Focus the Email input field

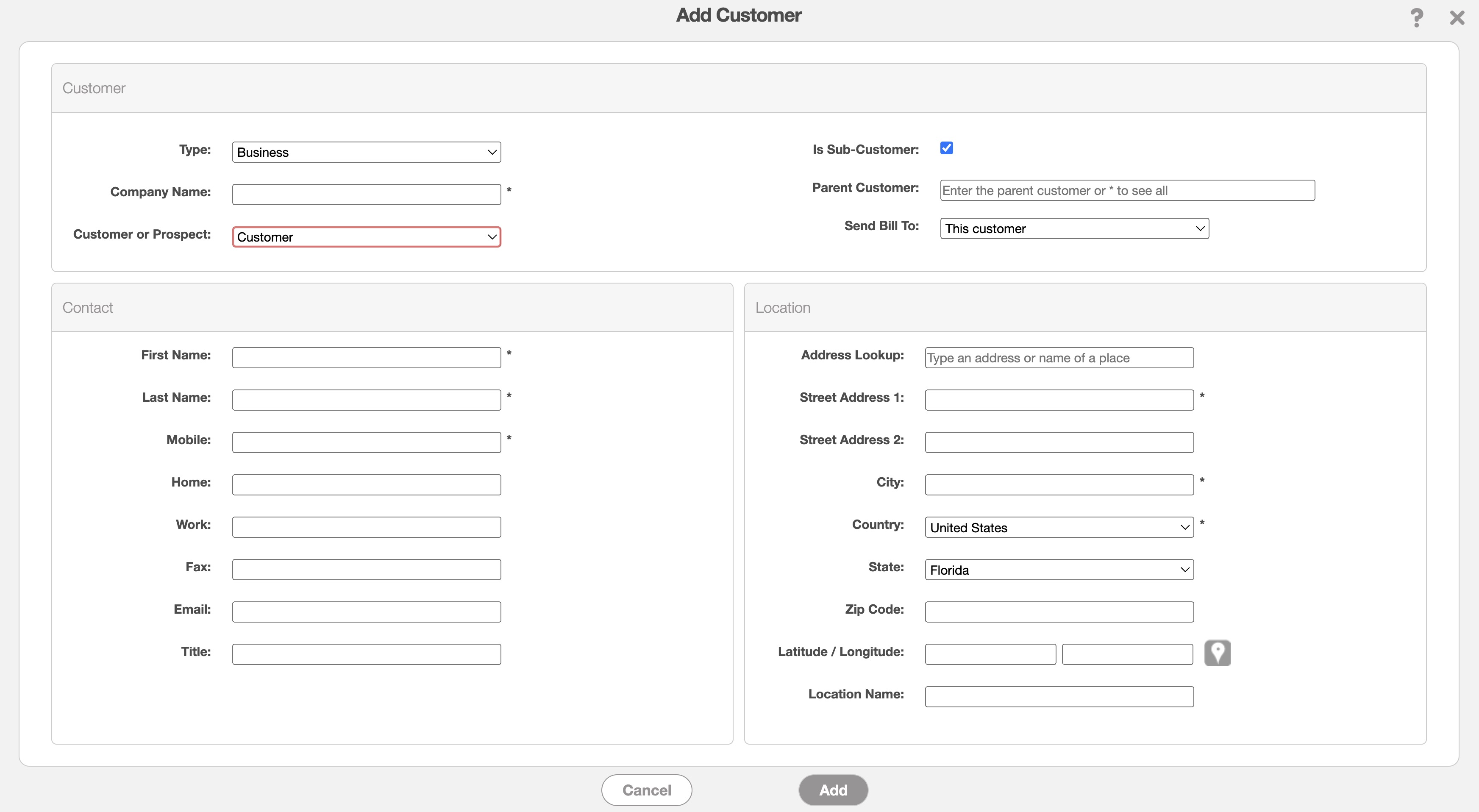366,612
